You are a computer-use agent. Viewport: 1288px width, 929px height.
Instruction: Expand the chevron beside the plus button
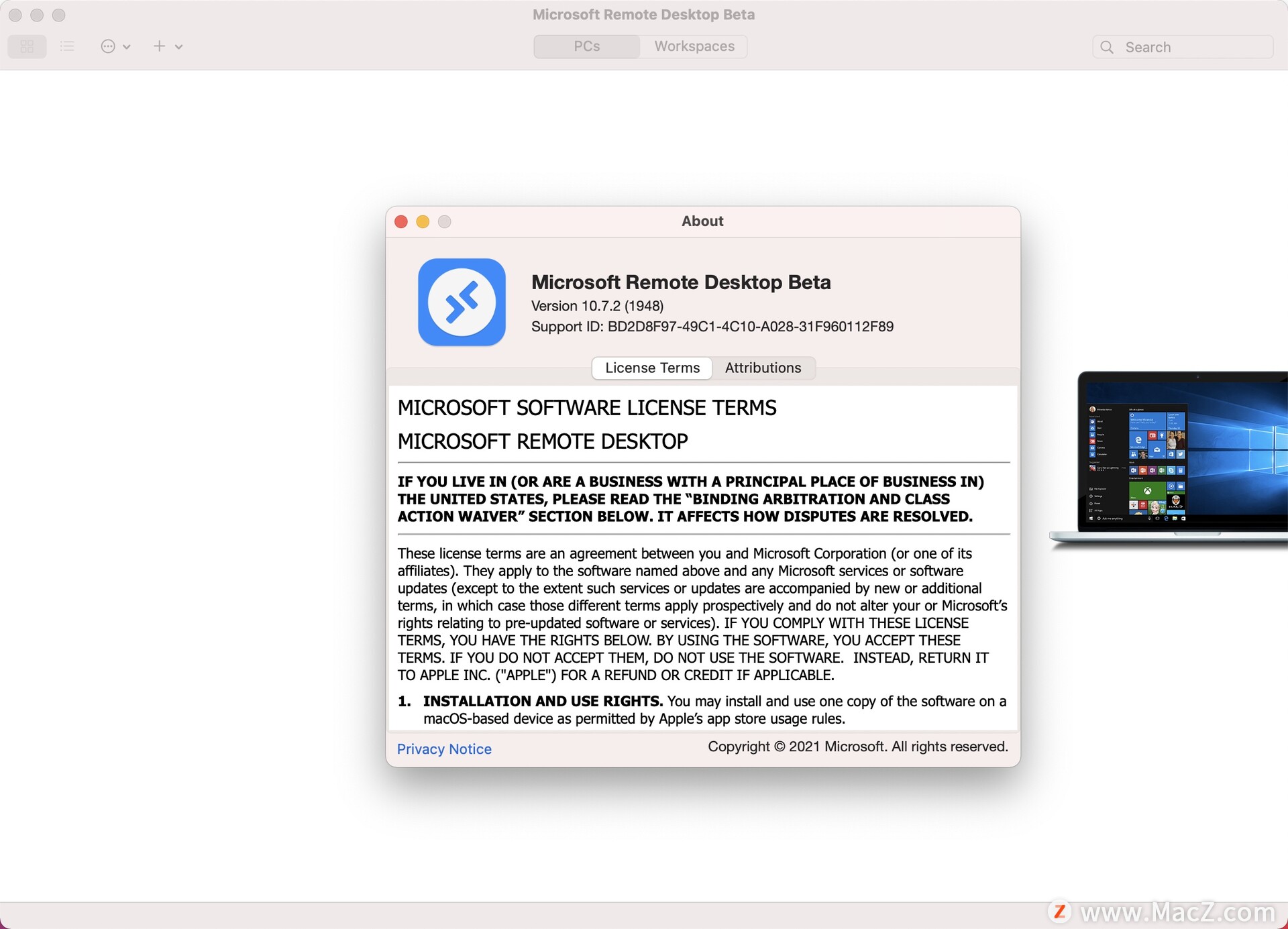pos(178,47)
